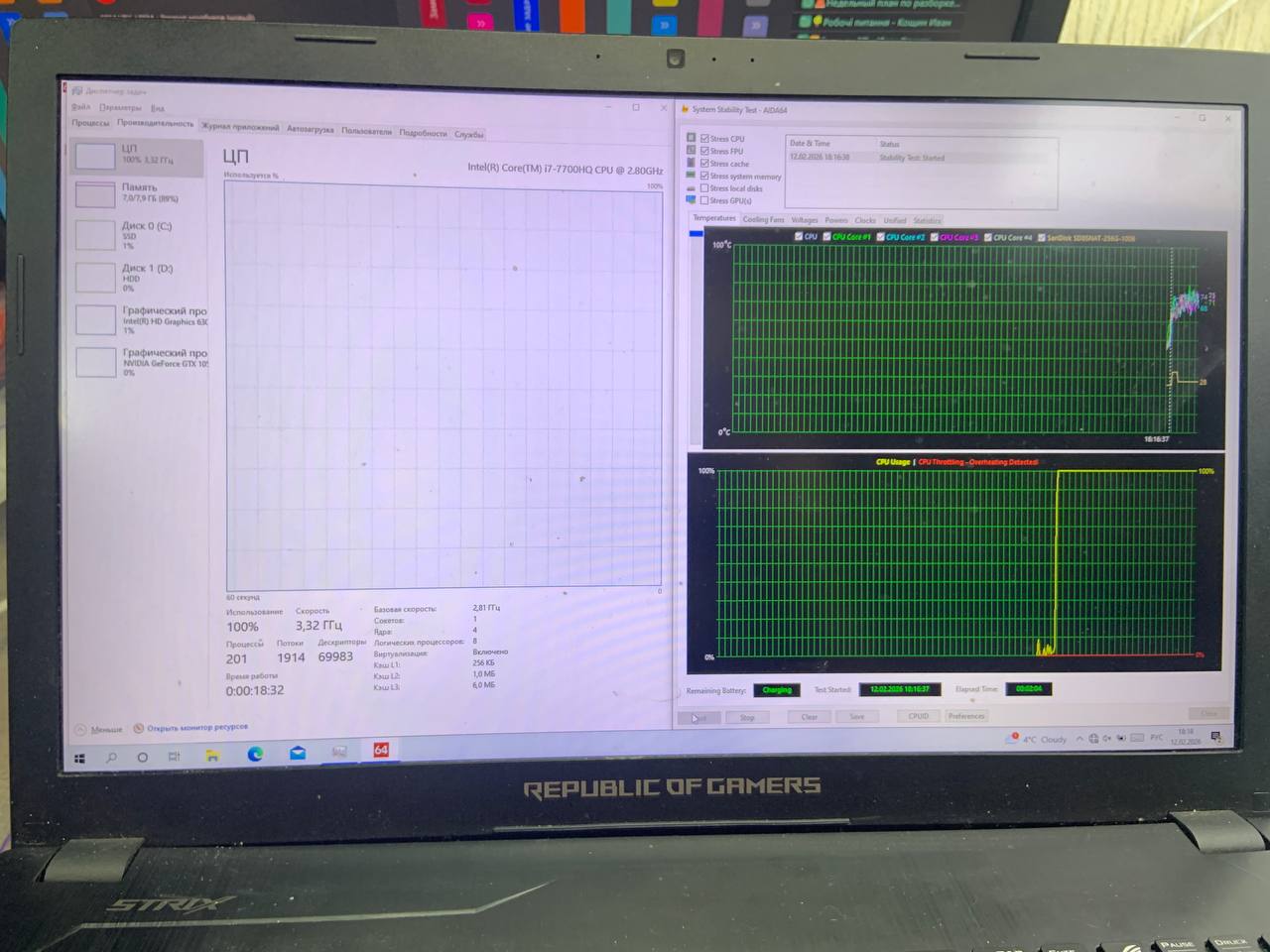
Task: Click the Task View taskbar icon
Action: click(174, 757)
